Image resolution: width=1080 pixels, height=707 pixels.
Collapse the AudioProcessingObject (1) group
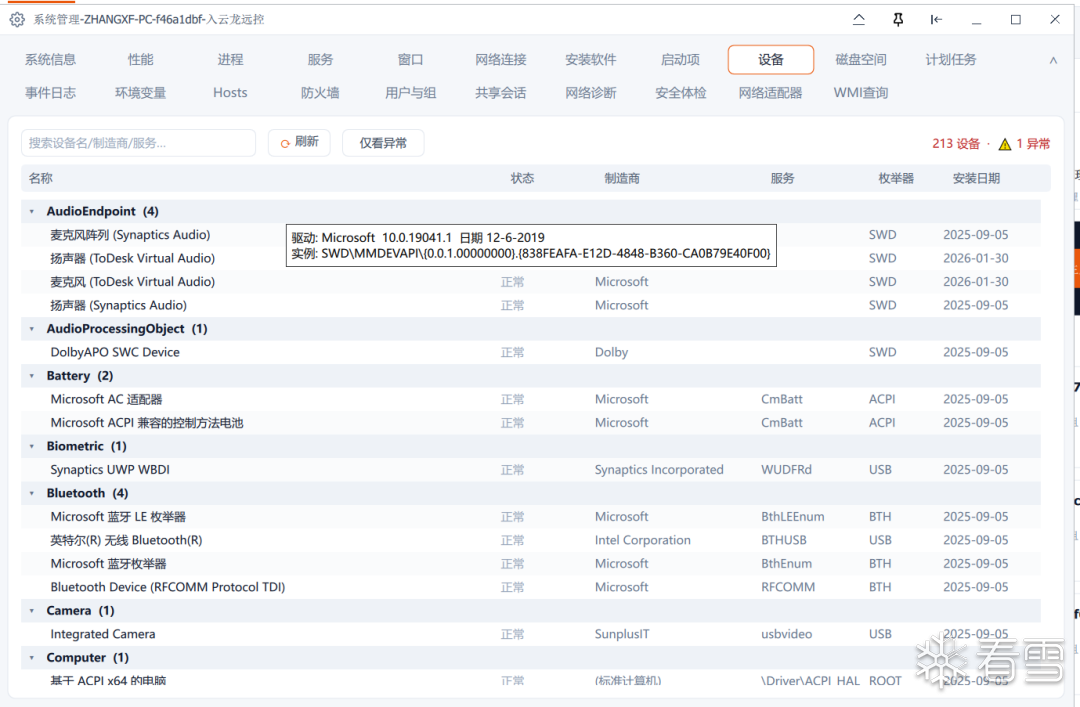(x=32, y=329)
